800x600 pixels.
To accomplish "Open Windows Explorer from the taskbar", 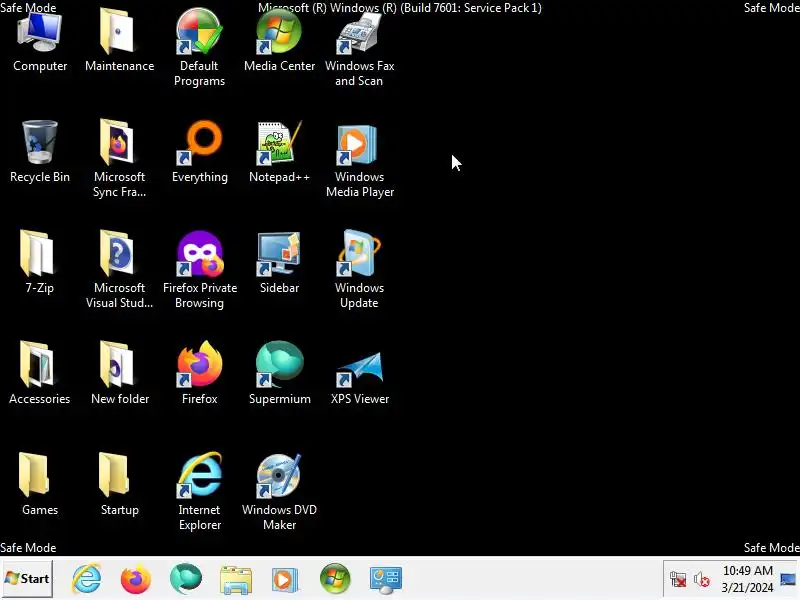I will 236,580.
